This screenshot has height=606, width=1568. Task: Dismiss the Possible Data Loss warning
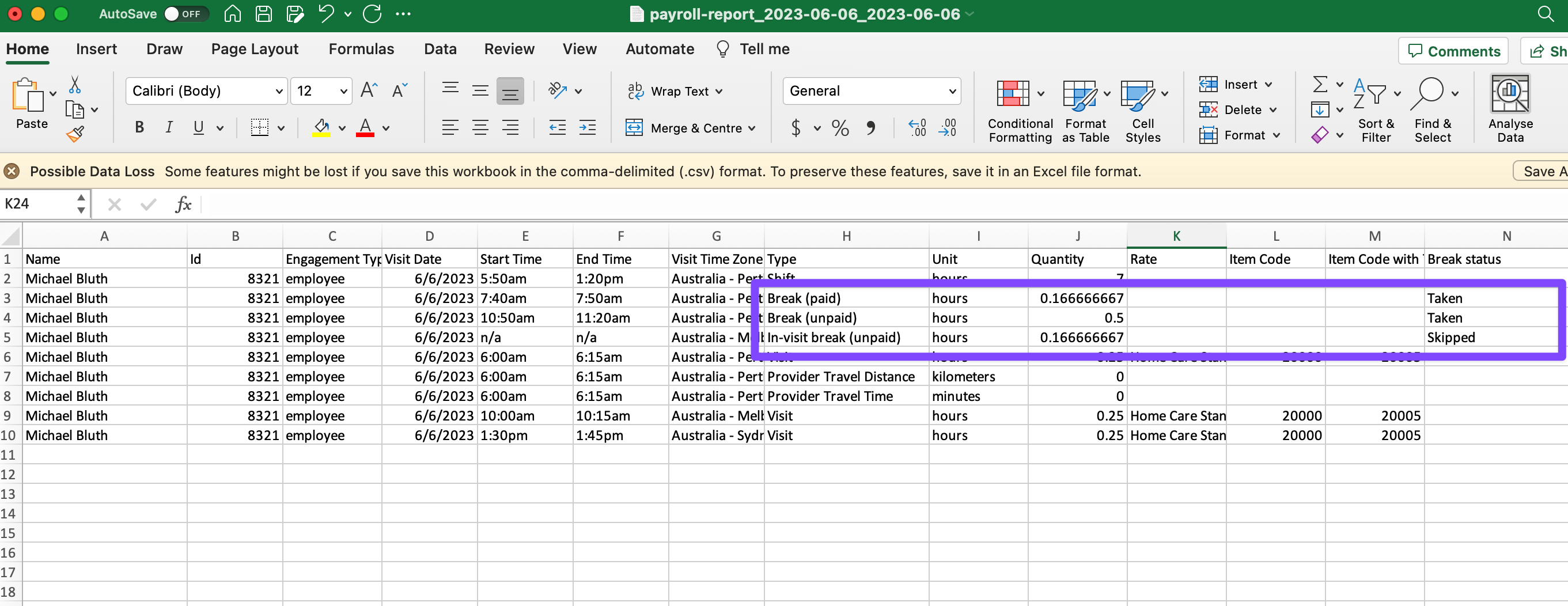(12, 172)
